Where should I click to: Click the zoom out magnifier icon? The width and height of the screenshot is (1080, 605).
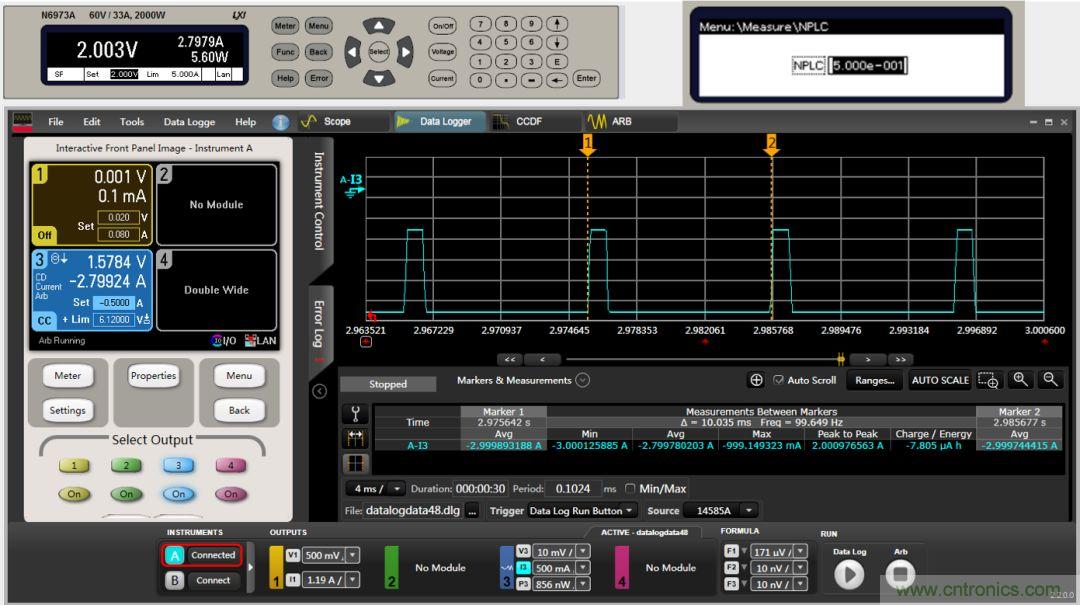point(1050,380)
